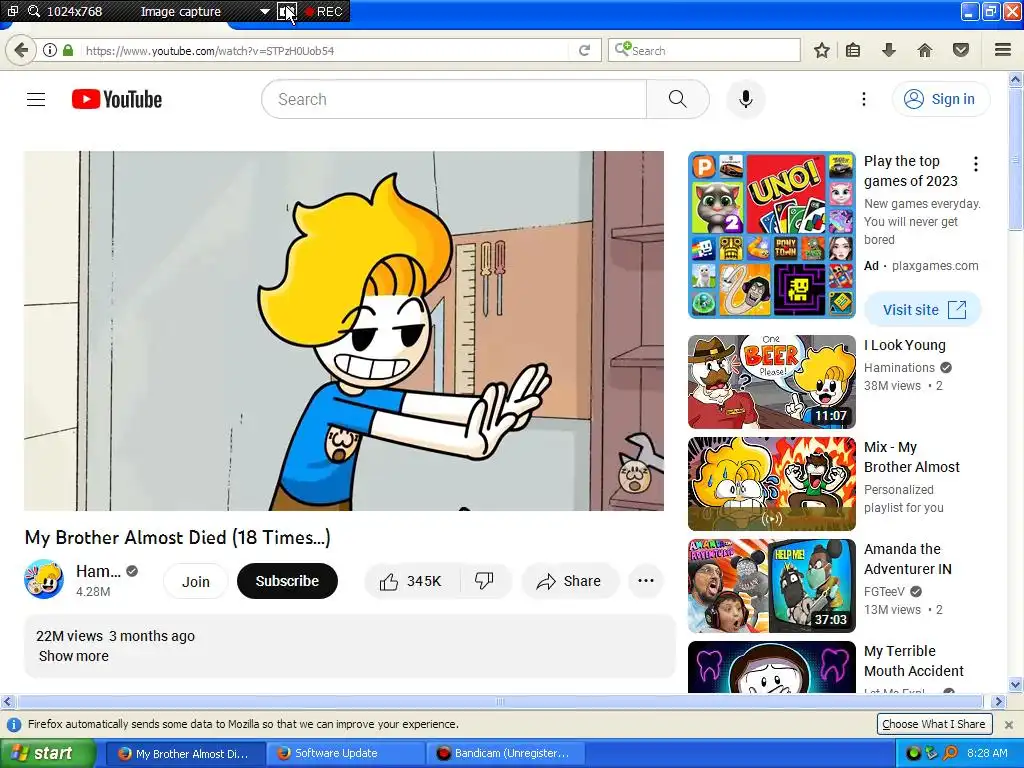Show bookmarks list icon in toolbar
Image resolution: width=1024 pixels, height=768 pixels.
[853, 50]
